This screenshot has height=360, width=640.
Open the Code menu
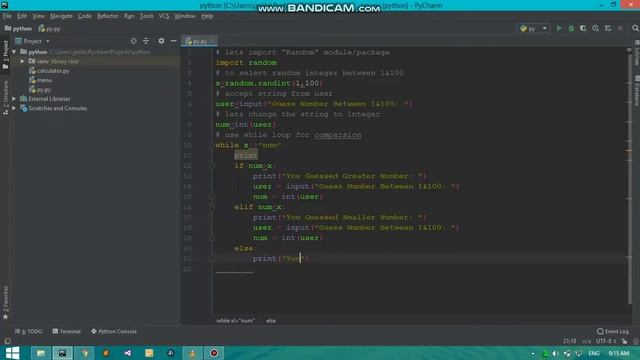84,16
